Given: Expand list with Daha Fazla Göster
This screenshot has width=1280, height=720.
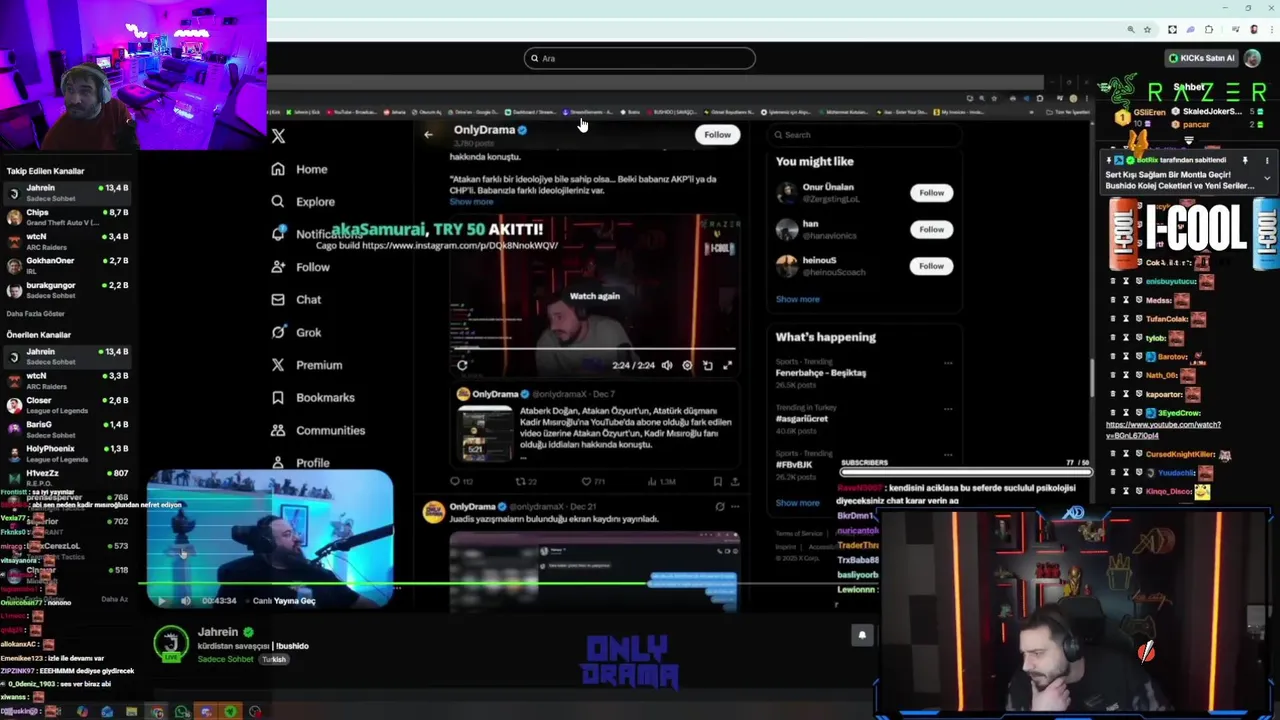Looking at the screenshot, I should coord(35,314).
